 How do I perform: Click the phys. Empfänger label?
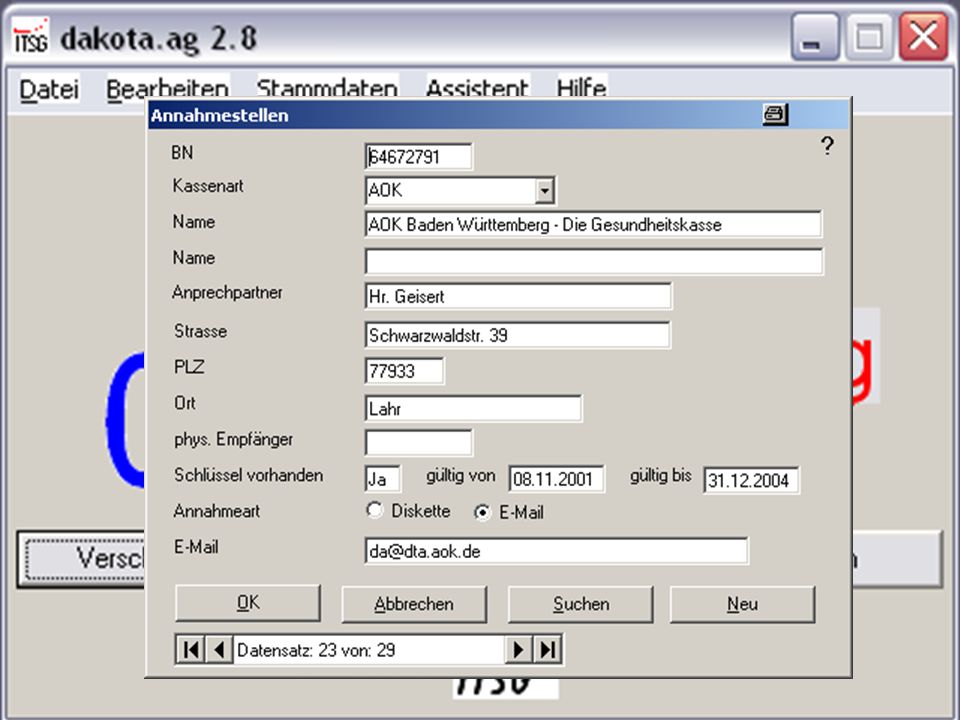pos(234,440)
